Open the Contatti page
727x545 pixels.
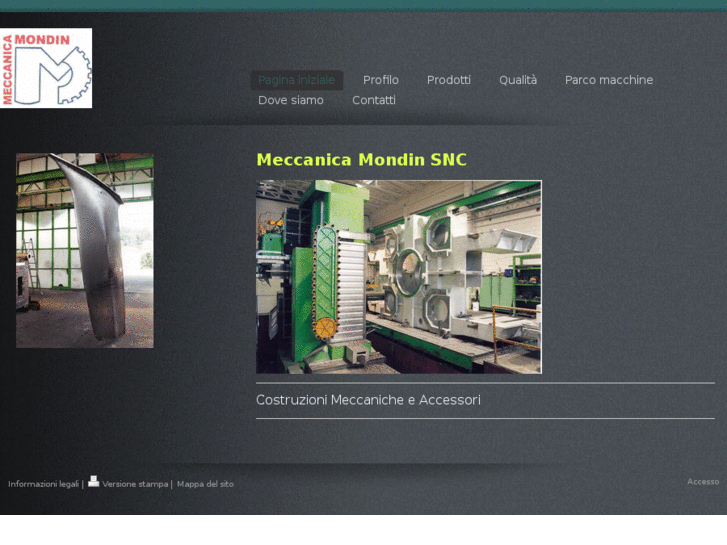(x=373, y=100)
